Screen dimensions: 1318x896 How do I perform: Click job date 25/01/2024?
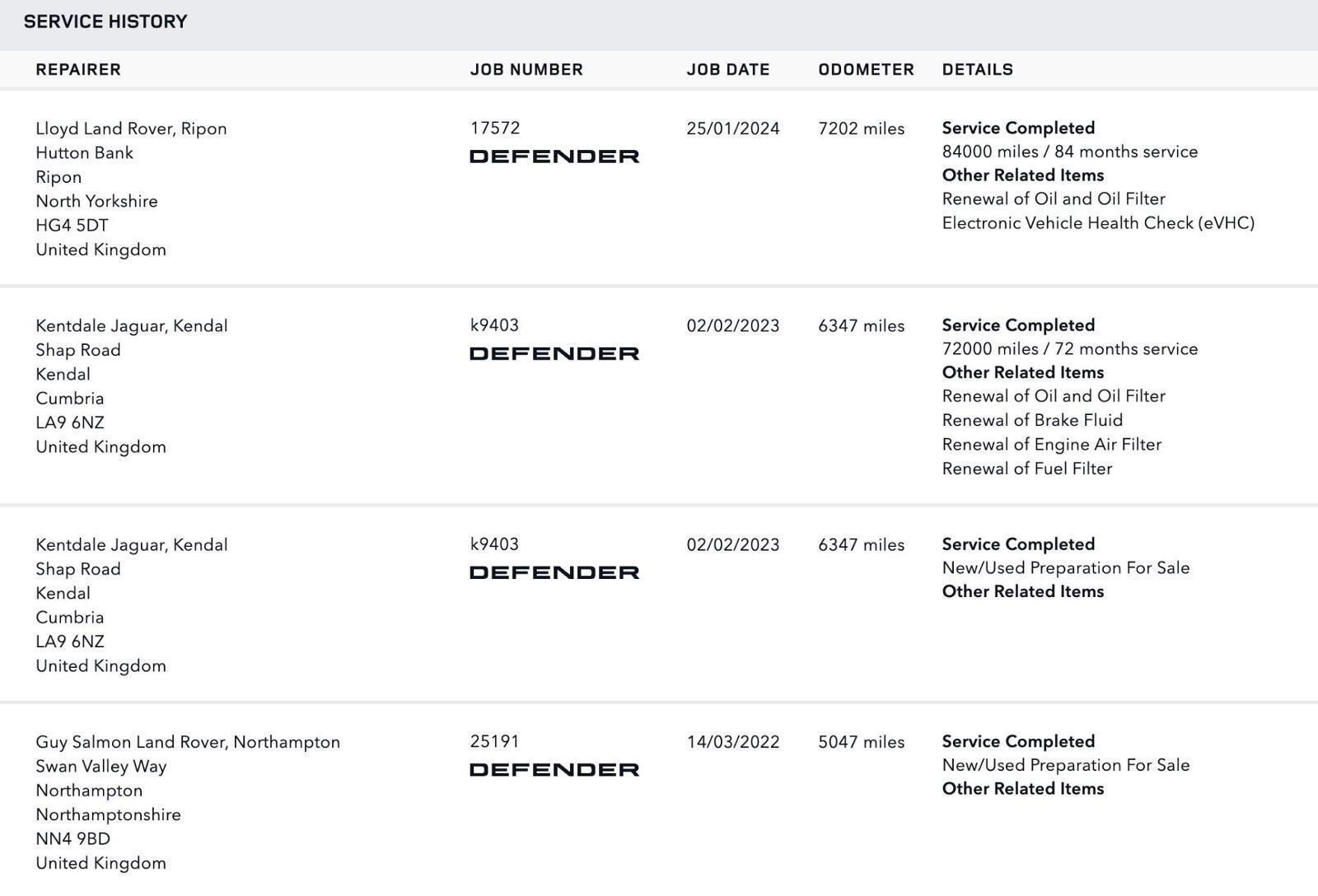coord(733,128)
